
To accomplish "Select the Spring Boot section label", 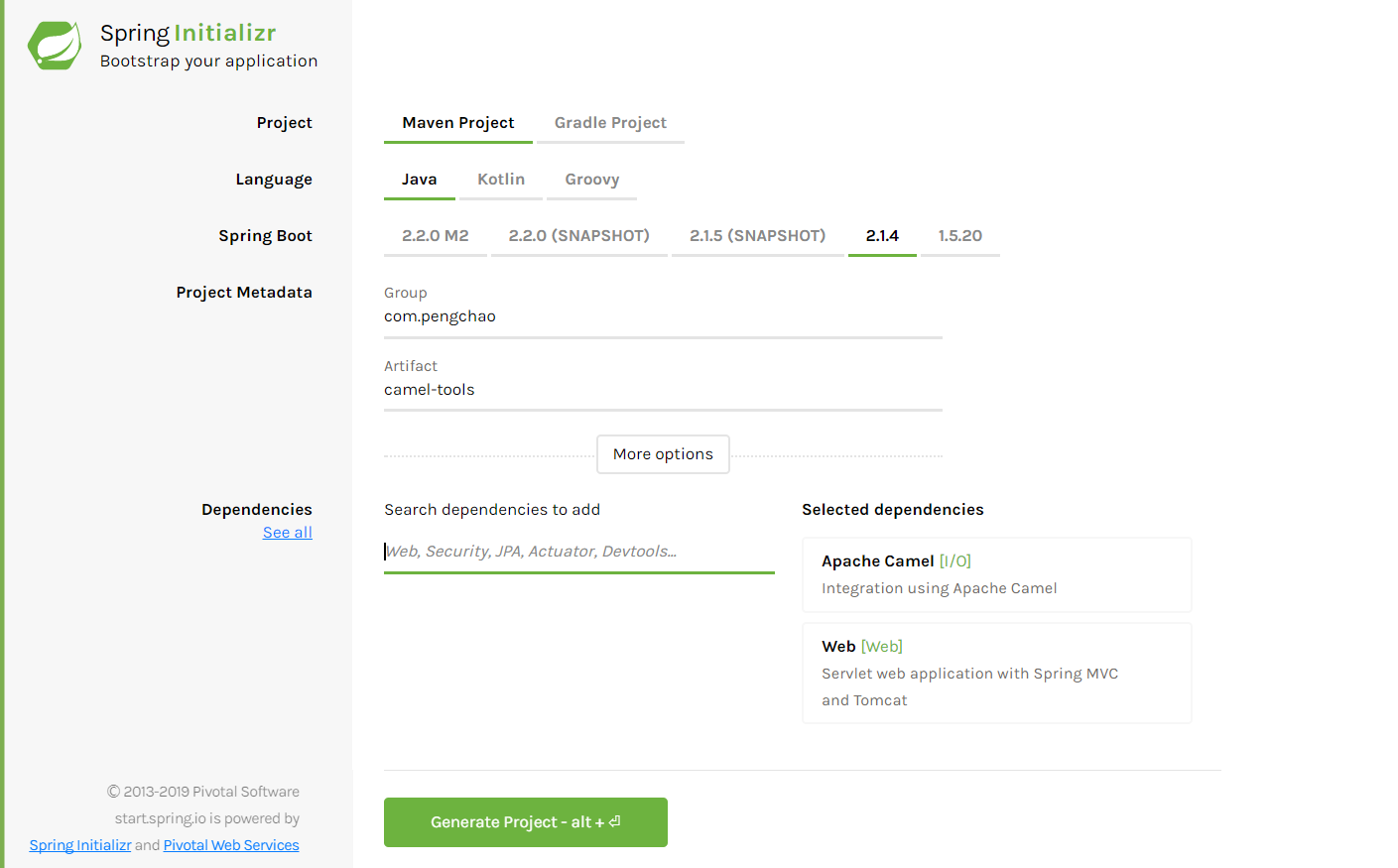I will 265,235.
